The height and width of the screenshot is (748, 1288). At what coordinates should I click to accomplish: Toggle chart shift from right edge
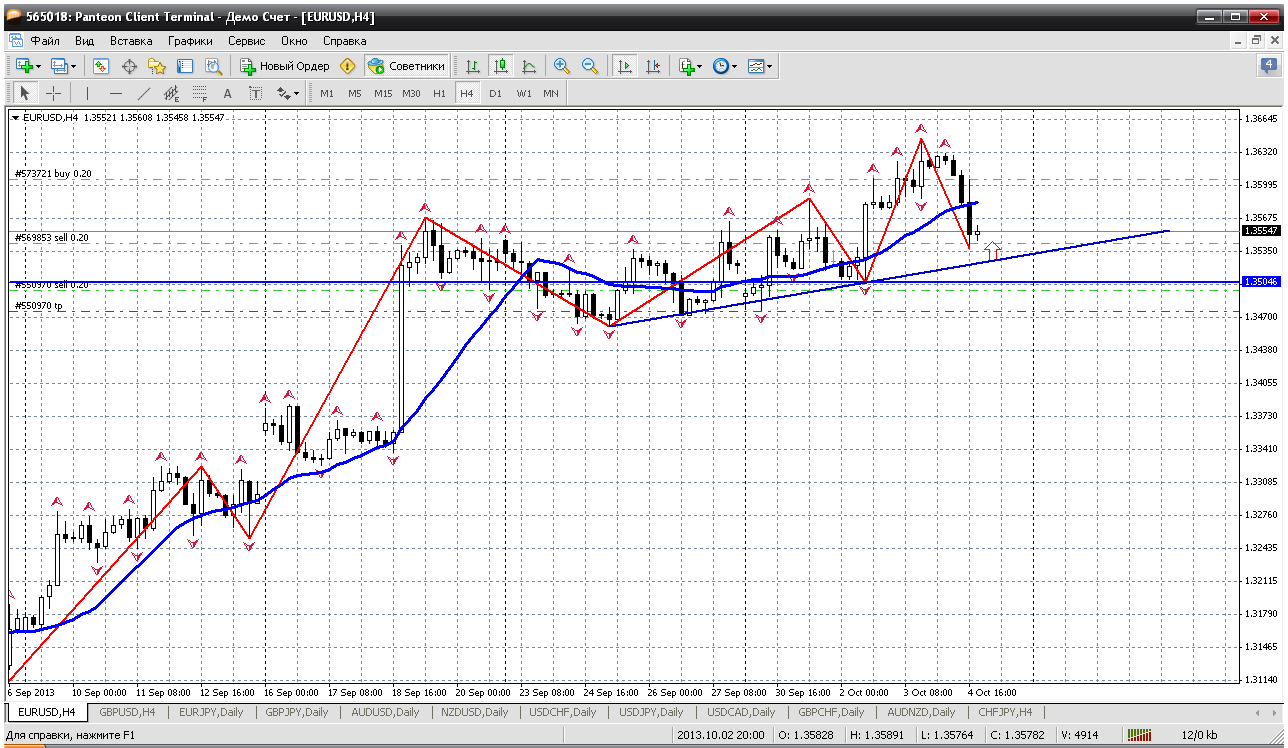coord(653,66)
